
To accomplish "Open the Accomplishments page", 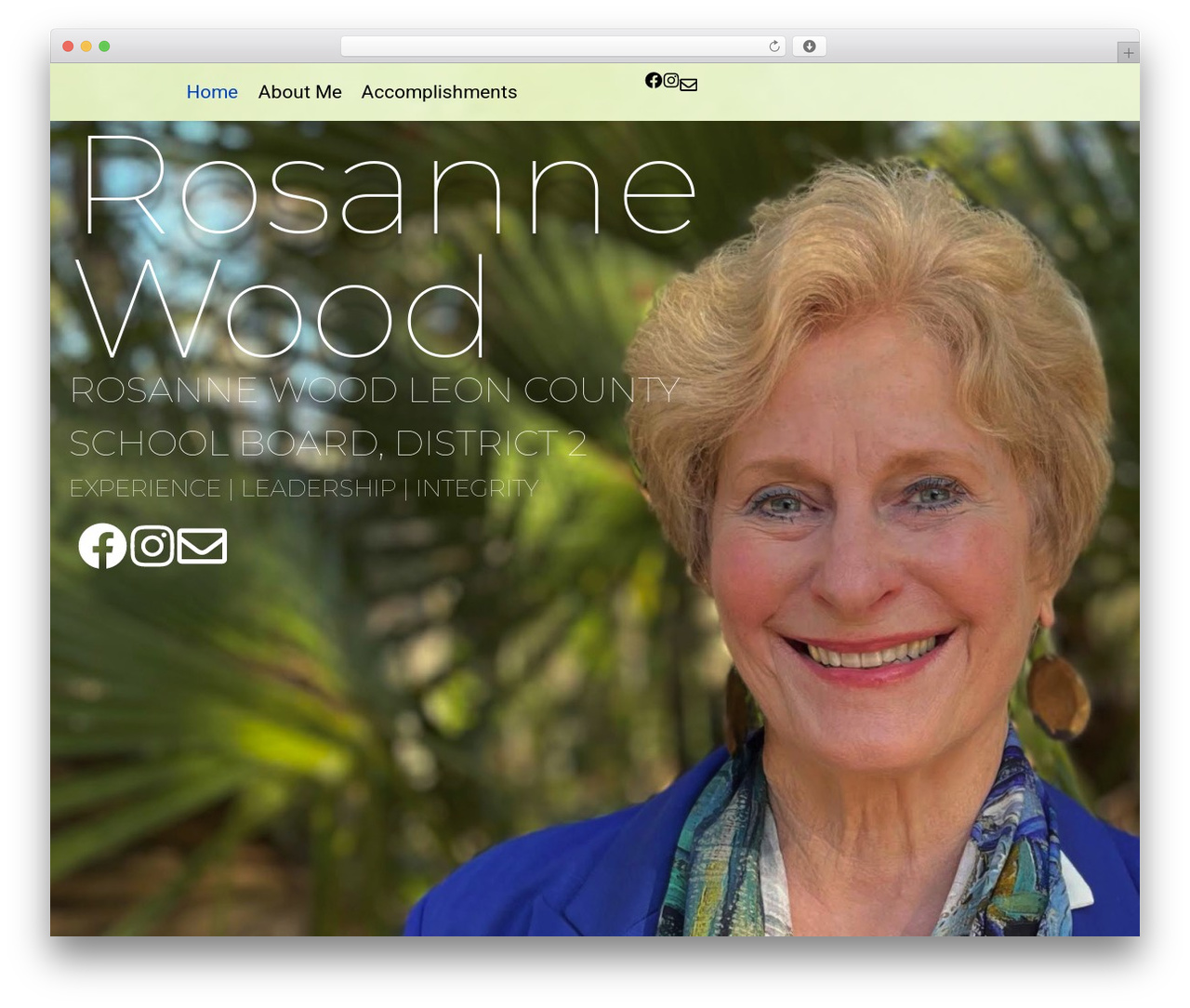I will pos(439,92).
